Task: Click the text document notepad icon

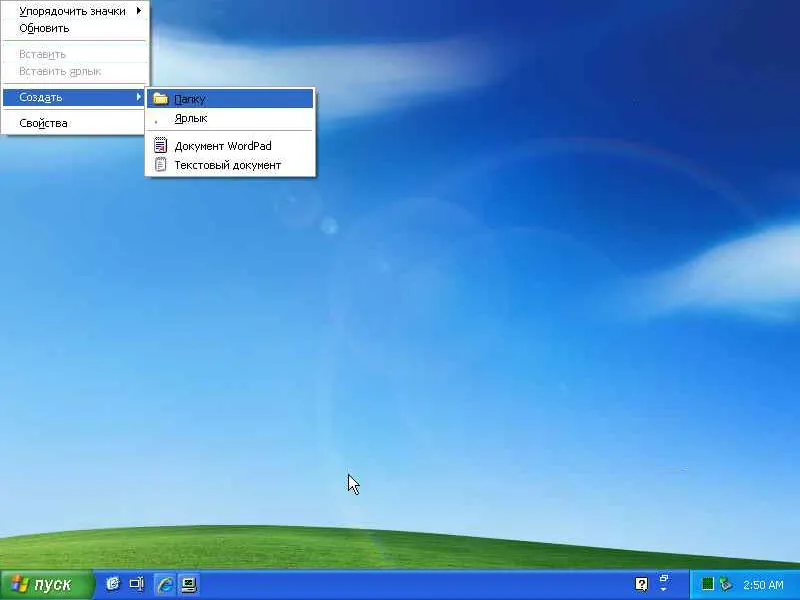Action: coord(160,165)
